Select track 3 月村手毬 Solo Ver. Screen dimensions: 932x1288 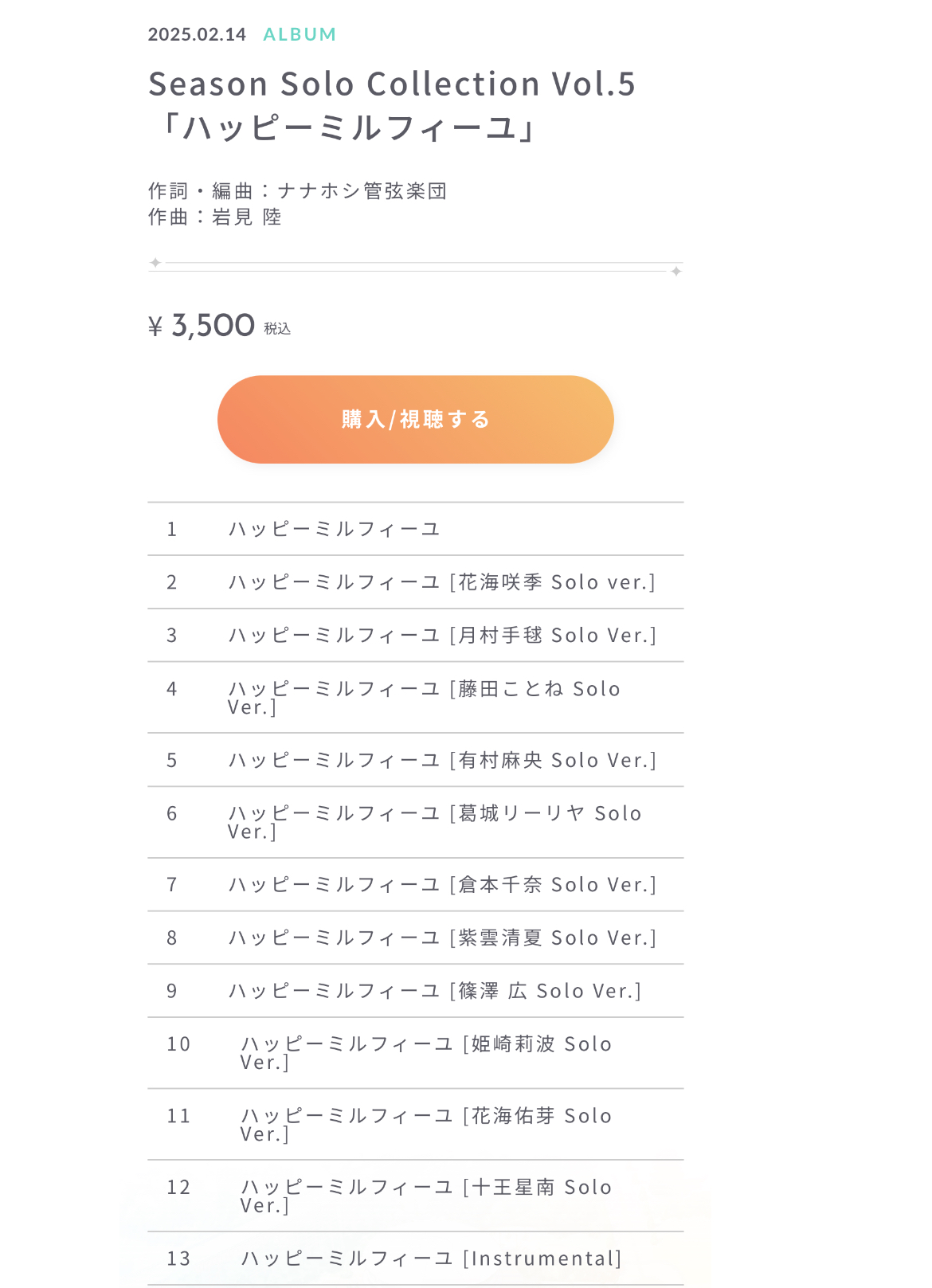point(442,636)
